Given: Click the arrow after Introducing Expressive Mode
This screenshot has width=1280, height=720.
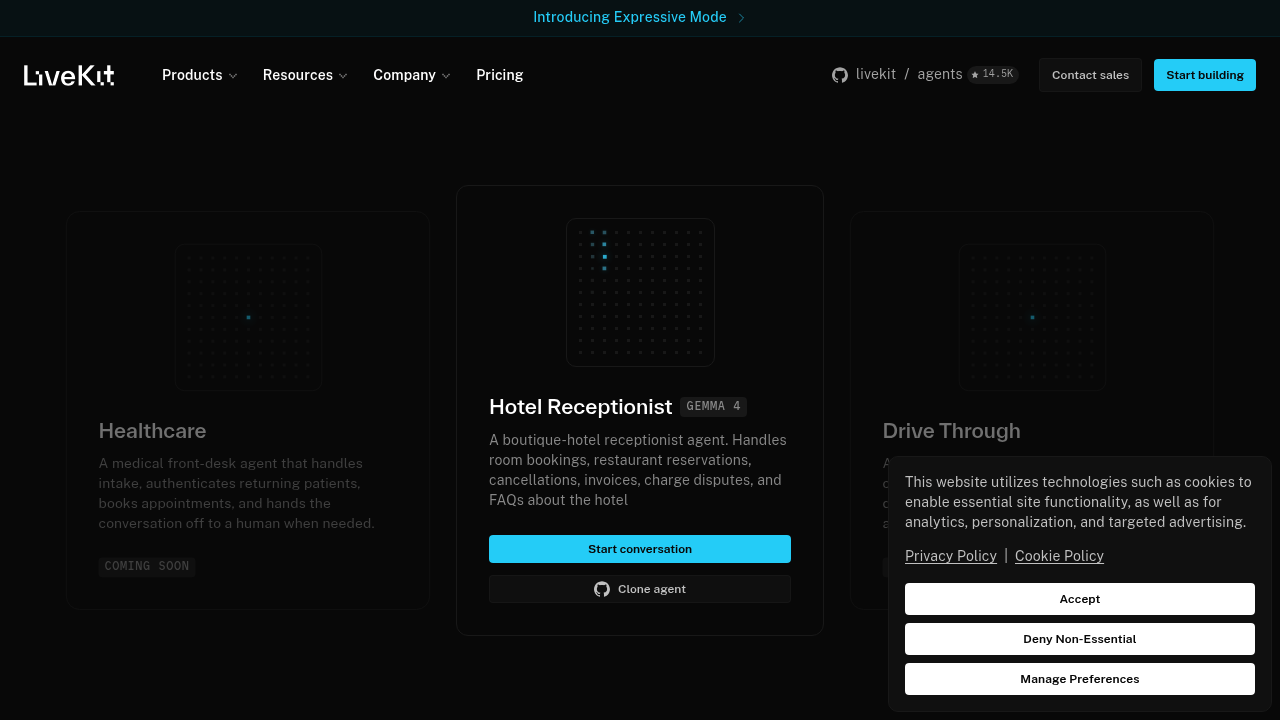Looking at the screenshot, I should [x=741, y=18].
